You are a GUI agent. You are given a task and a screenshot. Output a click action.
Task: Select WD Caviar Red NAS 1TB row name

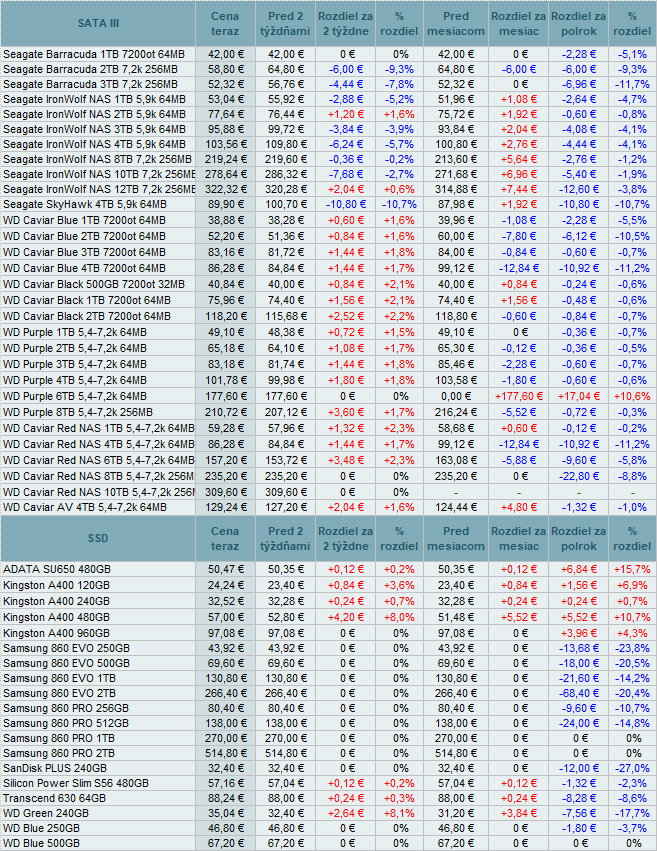click(x=98, y=429)
